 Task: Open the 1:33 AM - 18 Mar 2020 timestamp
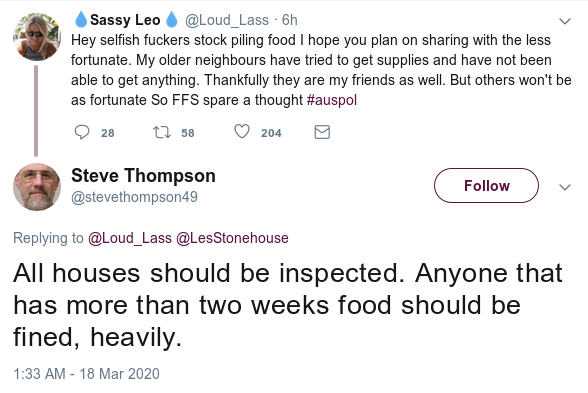click(x=86, y=374)
